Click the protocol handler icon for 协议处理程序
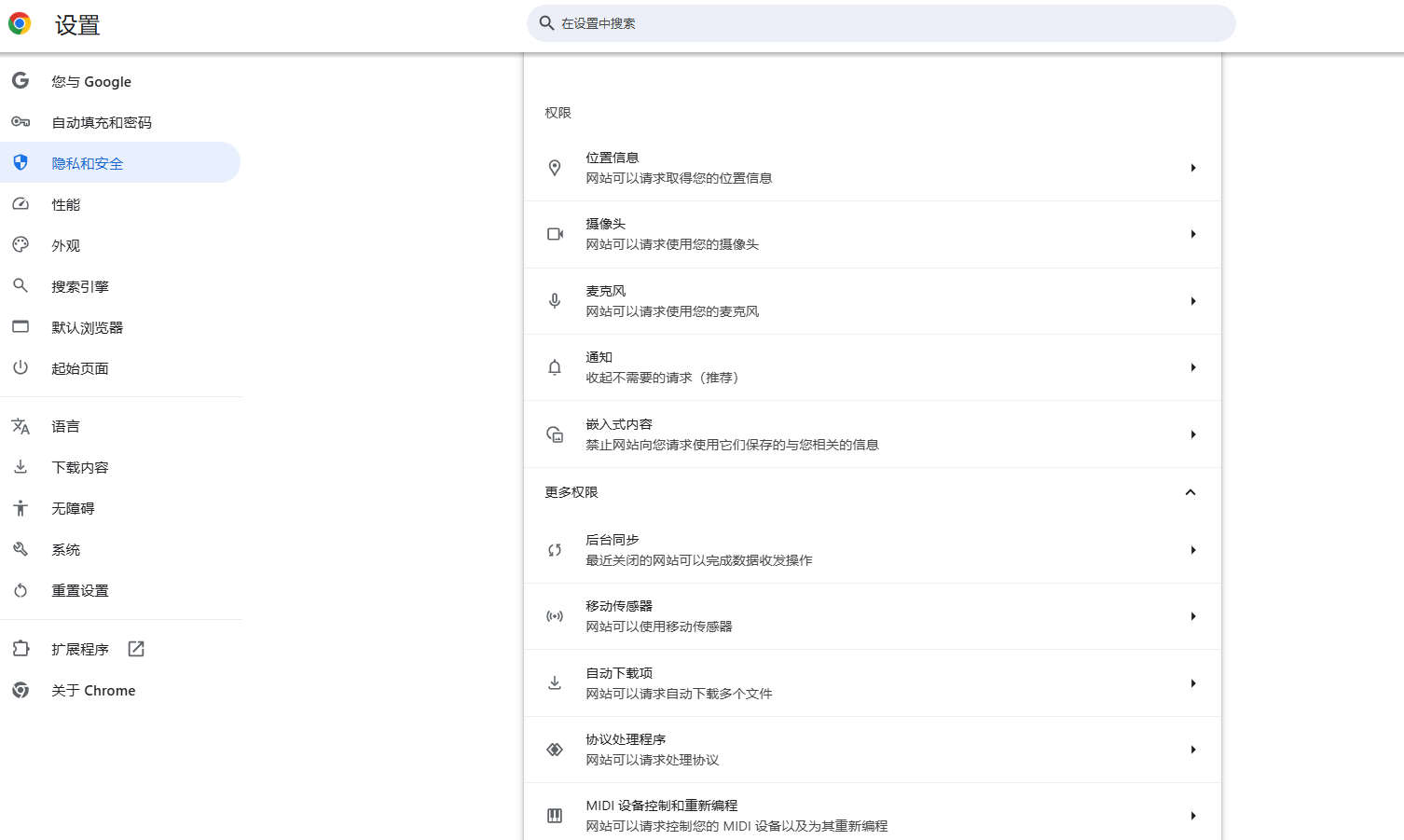Image resolution: width=1404 pixels, height=840 pixels. [555, 750]
